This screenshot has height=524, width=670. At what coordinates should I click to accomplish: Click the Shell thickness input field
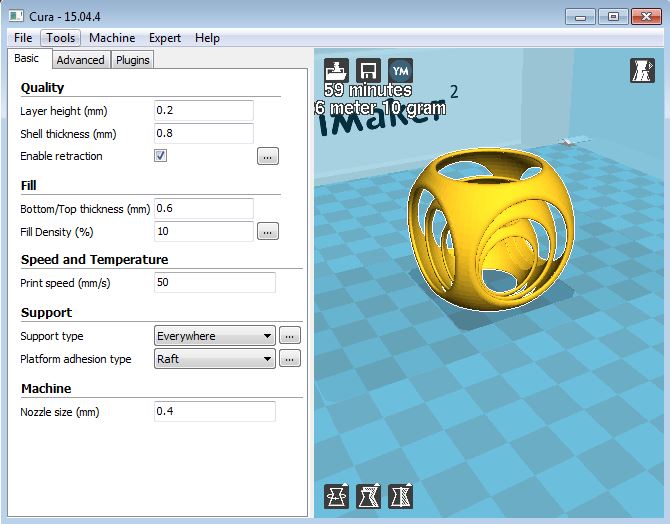pos(204,134)
